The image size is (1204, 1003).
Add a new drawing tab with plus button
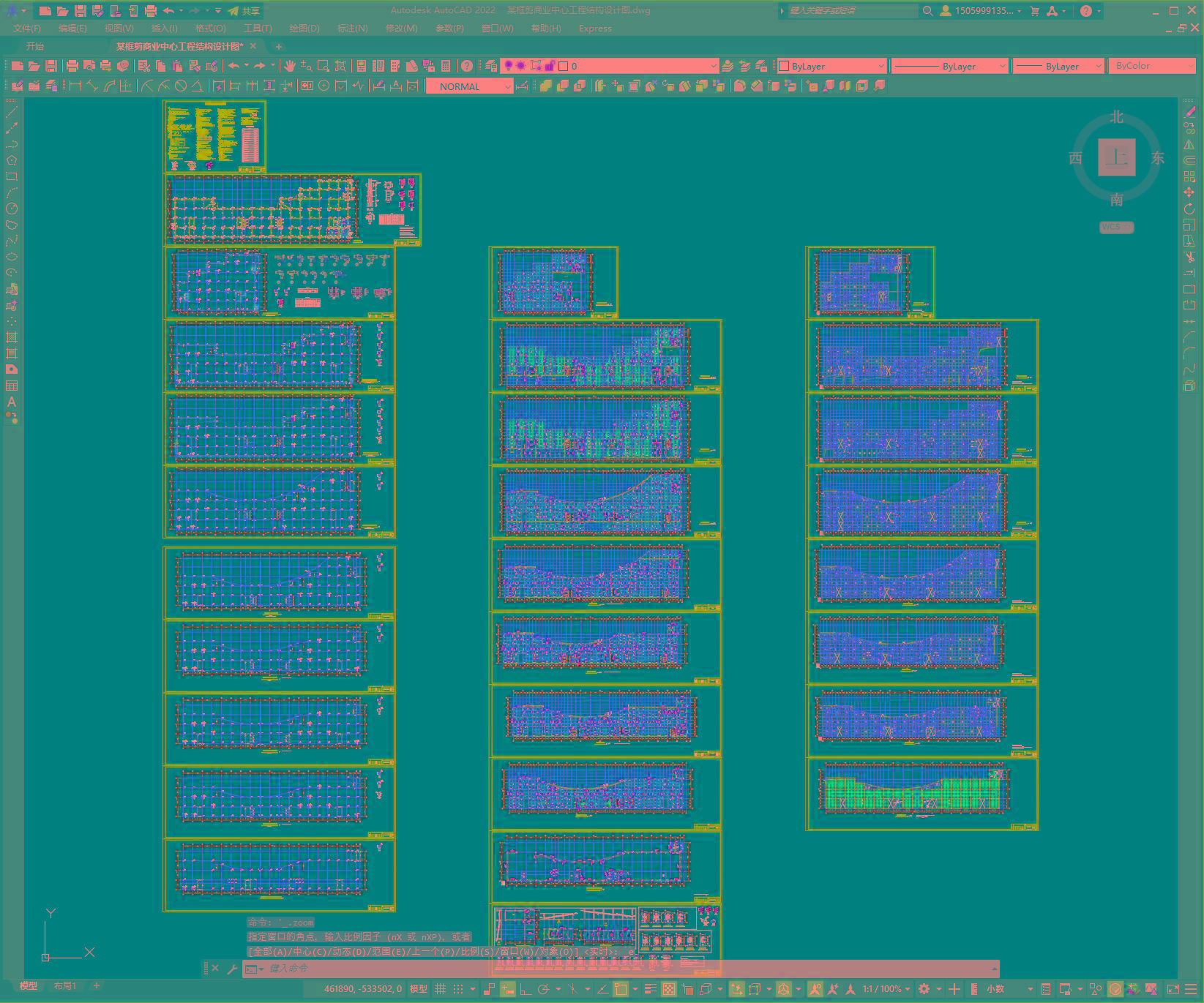tap(278, 46)
